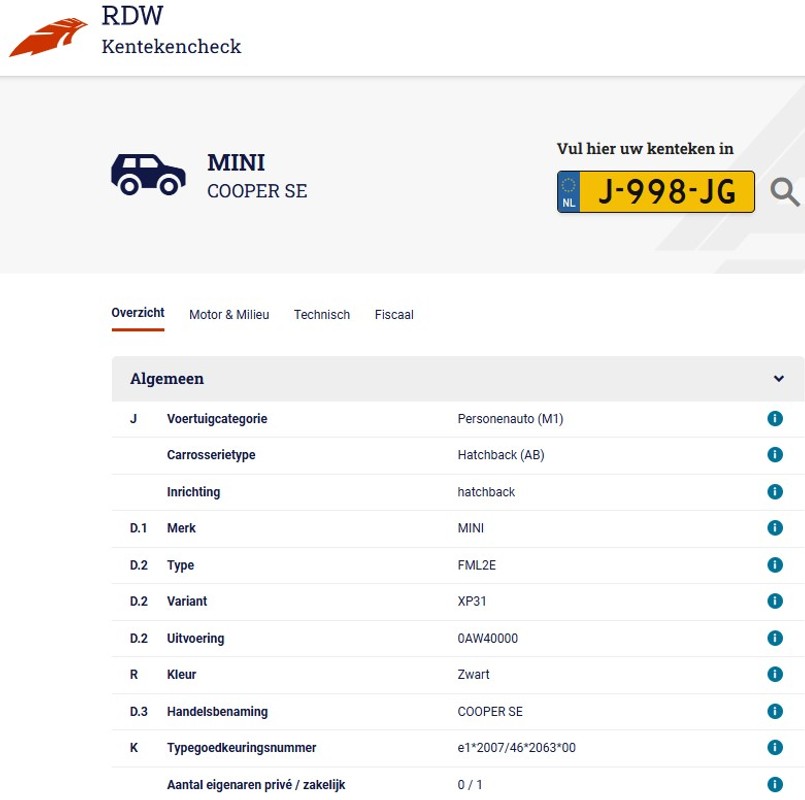The height and width of the screenshot is (800, 805).
Task: Open info icon for Handelsbenaming row
Action: [775, 711]
